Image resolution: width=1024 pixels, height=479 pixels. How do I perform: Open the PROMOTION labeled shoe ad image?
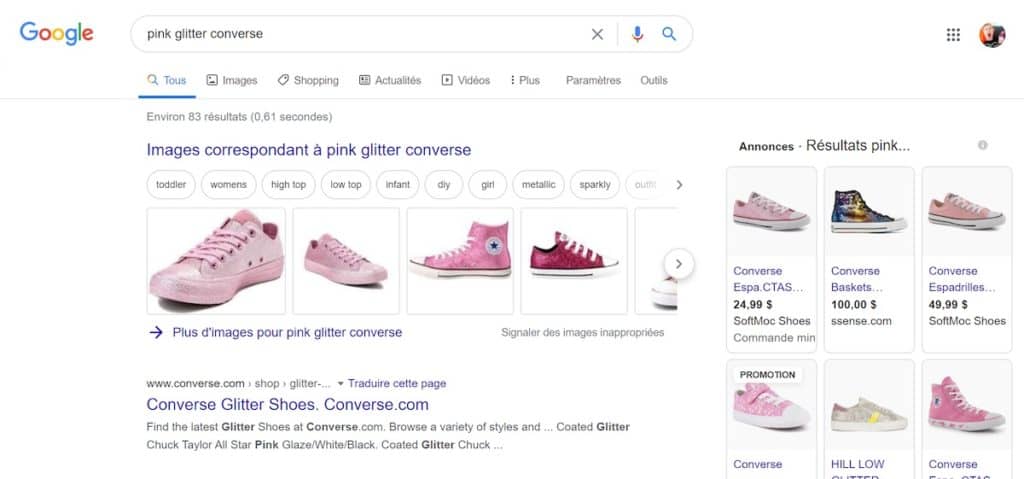click(771, 405)
